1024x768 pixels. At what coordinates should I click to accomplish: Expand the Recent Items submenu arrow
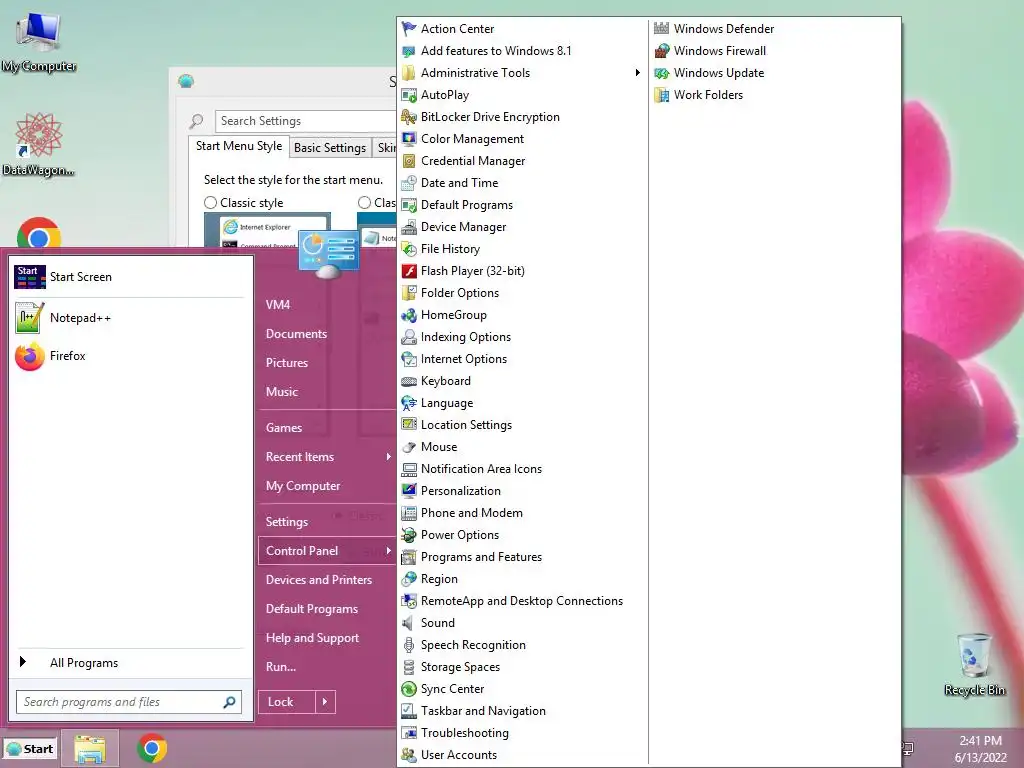[389, 456]
